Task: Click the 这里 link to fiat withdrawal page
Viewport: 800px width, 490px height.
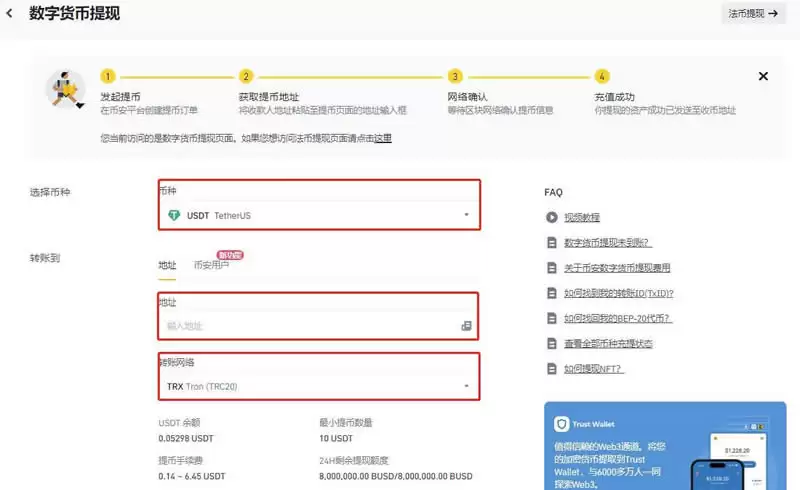Action: pyautogui.click(x=383, y=138)
